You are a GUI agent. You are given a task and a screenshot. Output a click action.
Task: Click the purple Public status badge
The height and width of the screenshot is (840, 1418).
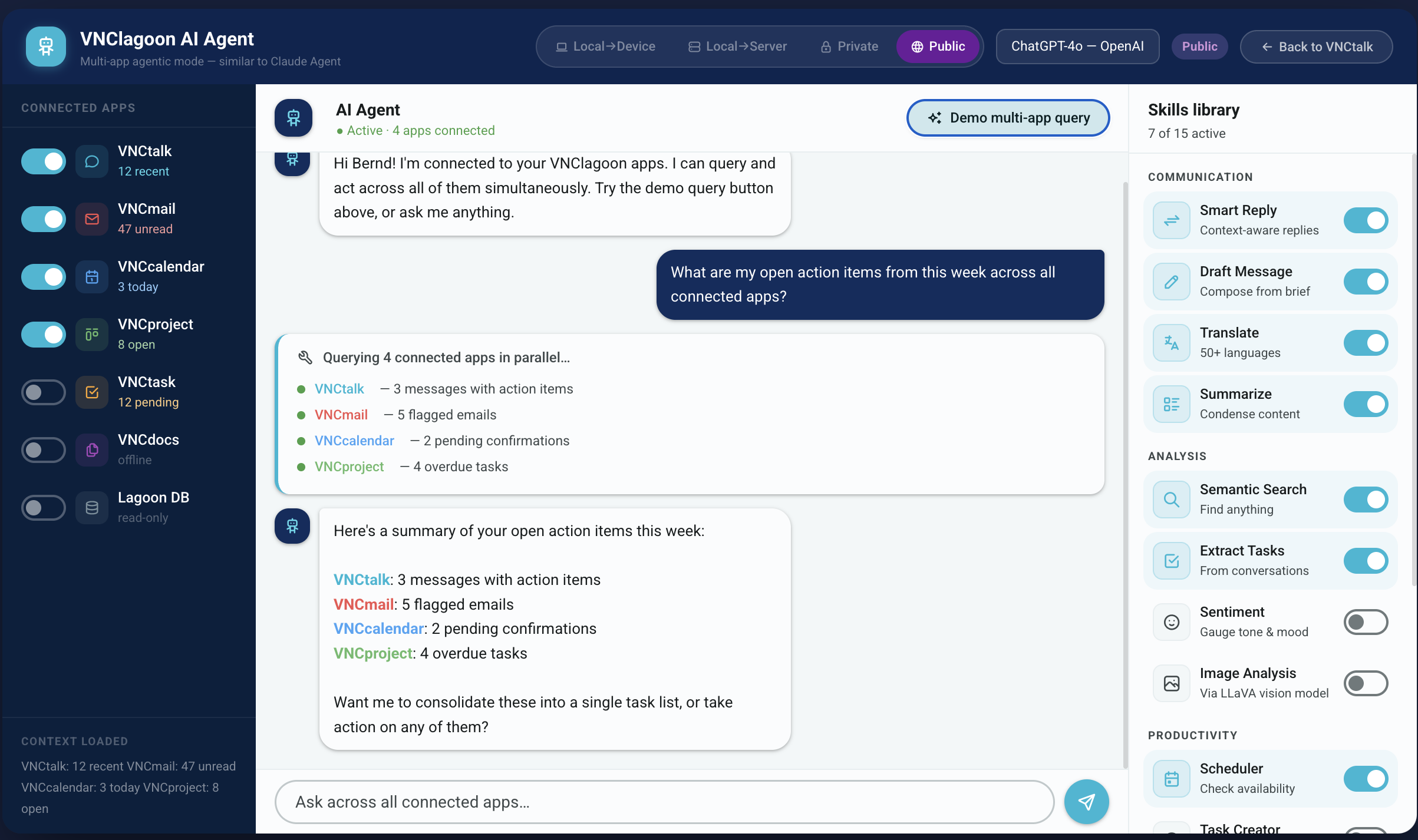tap(1199, 47)
